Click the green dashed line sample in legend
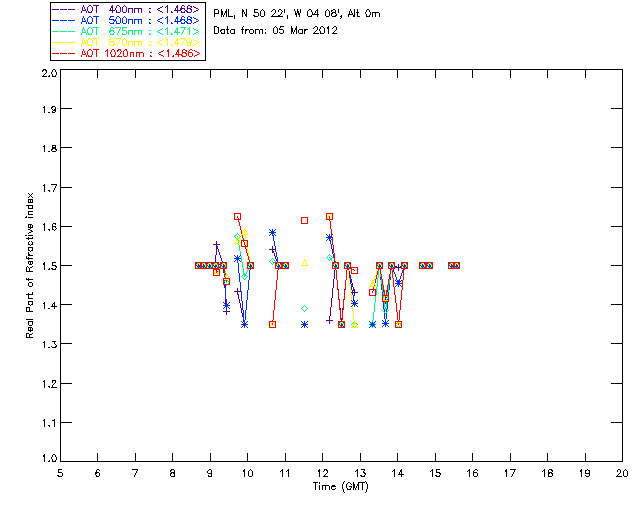640x512 pixels. click(x=64, y=31)
